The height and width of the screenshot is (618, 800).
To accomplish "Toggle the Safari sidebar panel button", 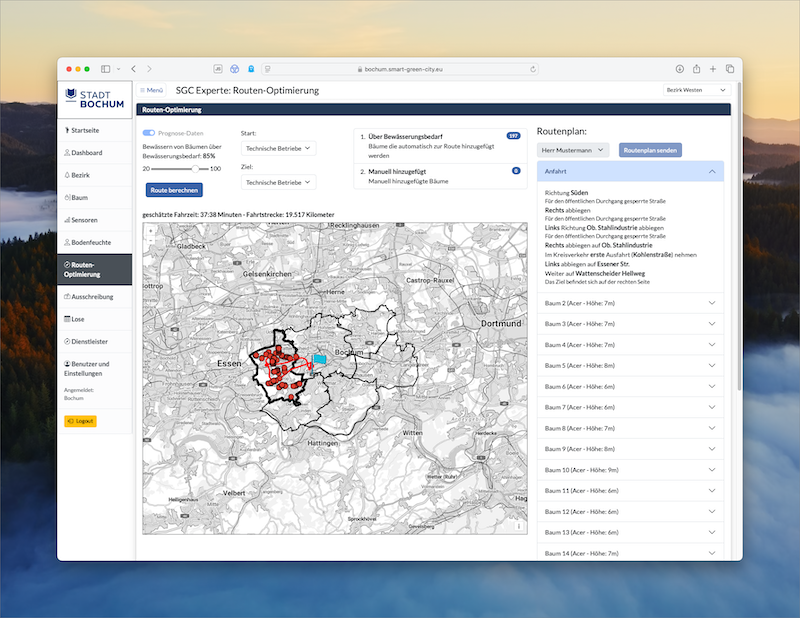I will point(106,69).
